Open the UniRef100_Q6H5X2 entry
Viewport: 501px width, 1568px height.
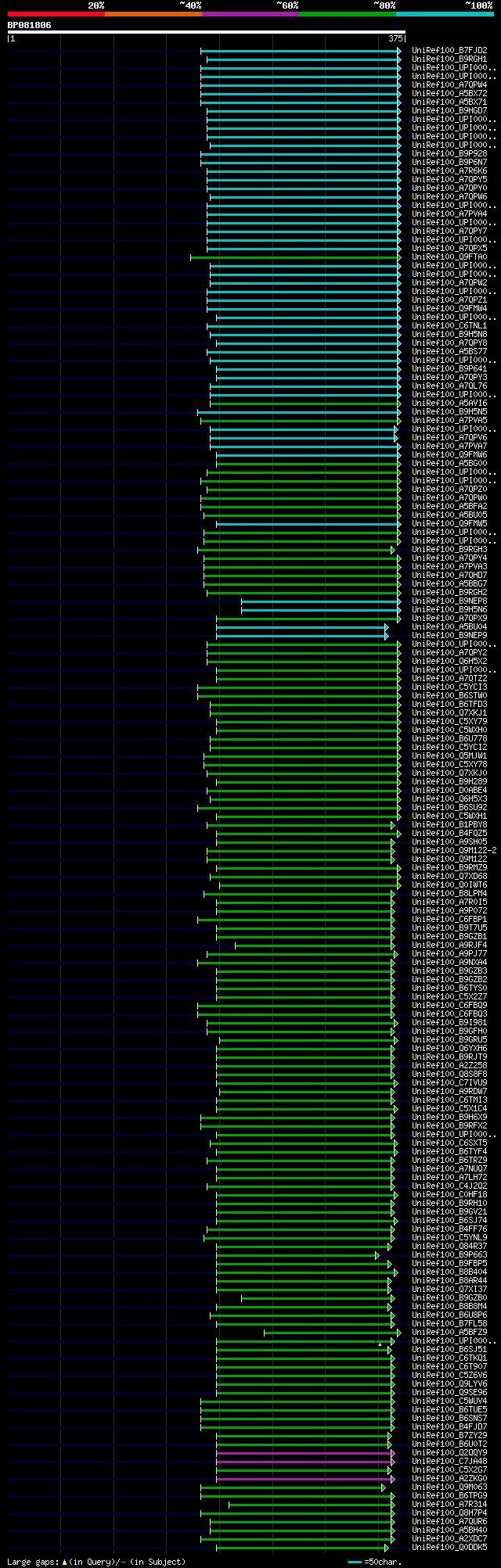point(449,661)
